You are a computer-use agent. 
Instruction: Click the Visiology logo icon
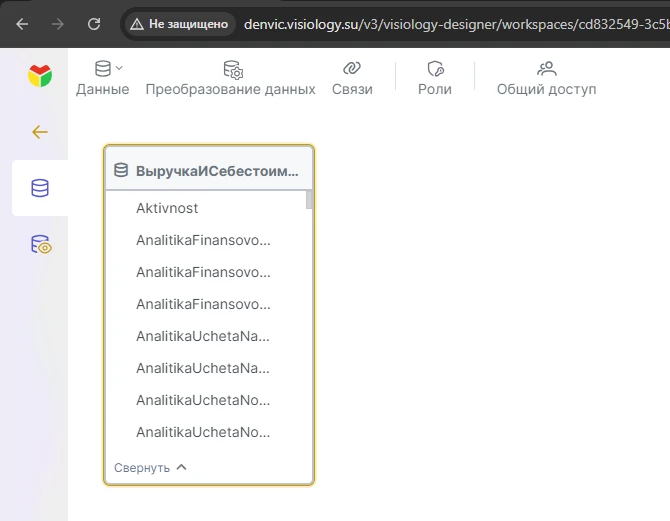40,76
